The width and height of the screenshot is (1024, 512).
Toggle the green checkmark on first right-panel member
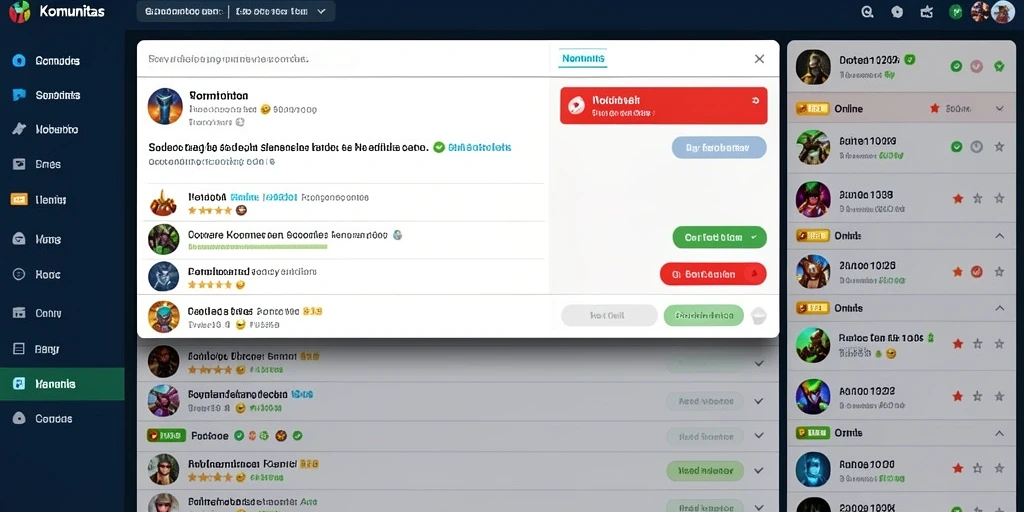pyautogui.click(x=956, y=66)
